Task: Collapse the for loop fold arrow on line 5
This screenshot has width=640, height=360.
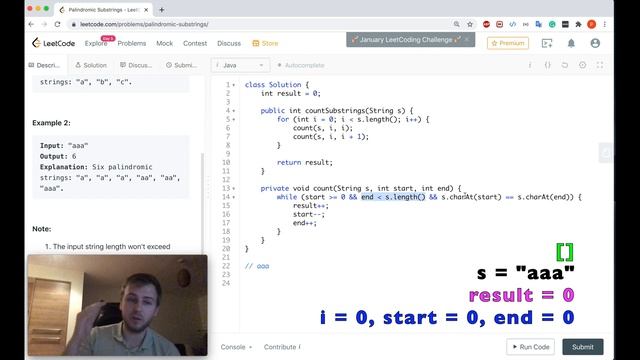Action: point(234,120)
